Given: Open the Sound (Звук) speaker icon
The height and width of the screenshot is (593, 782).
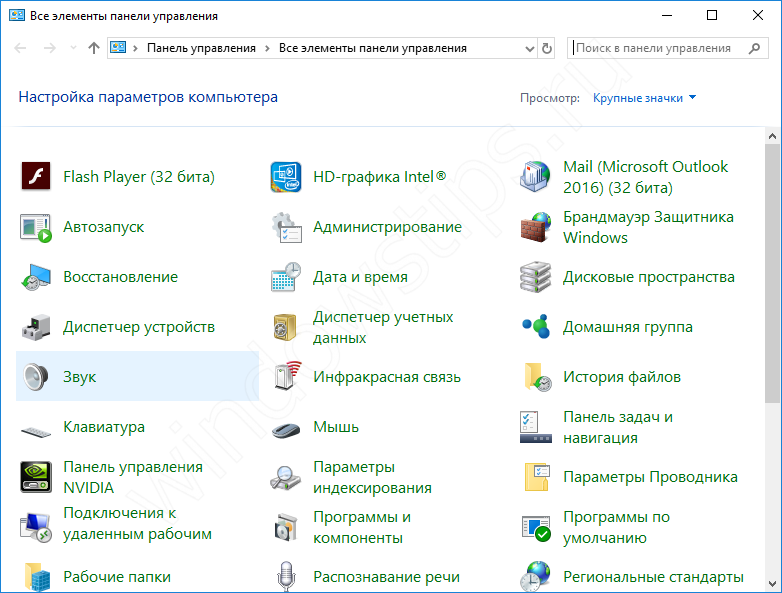Looking at the screenshot, I should pos(36,377).
